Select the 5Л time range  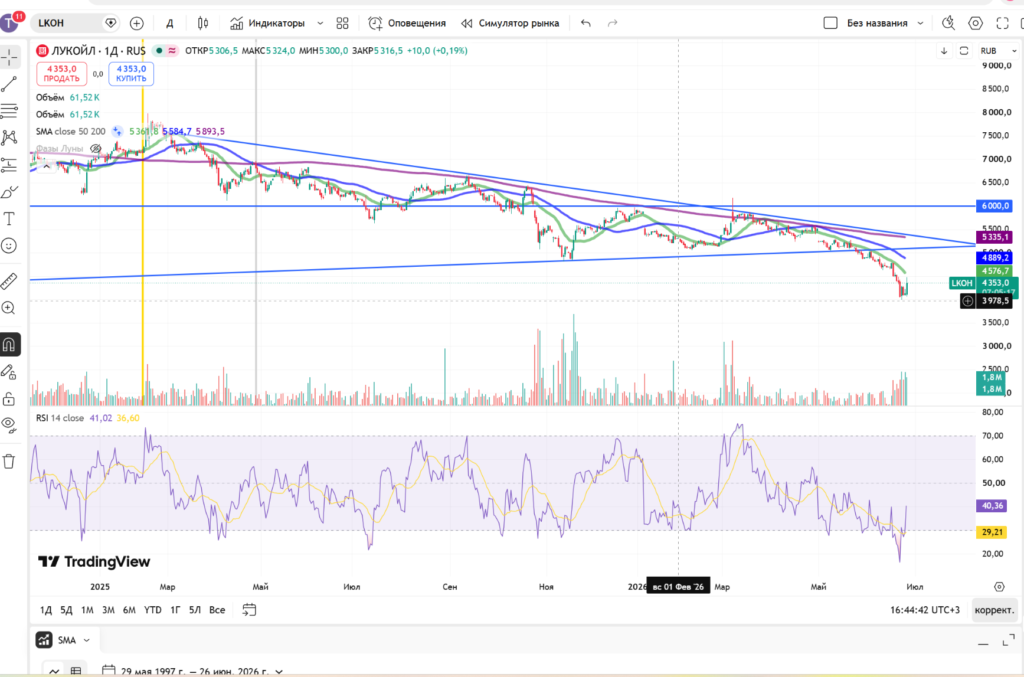[x=195, y=610]
